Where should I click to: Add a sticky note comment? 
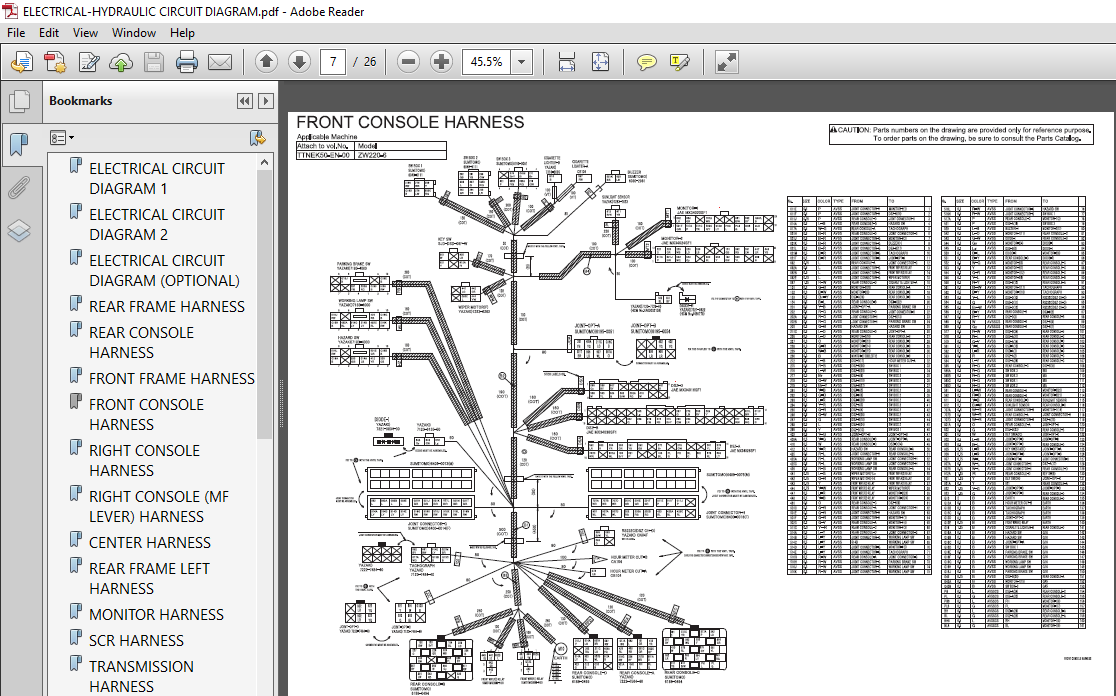click(646, 62)
